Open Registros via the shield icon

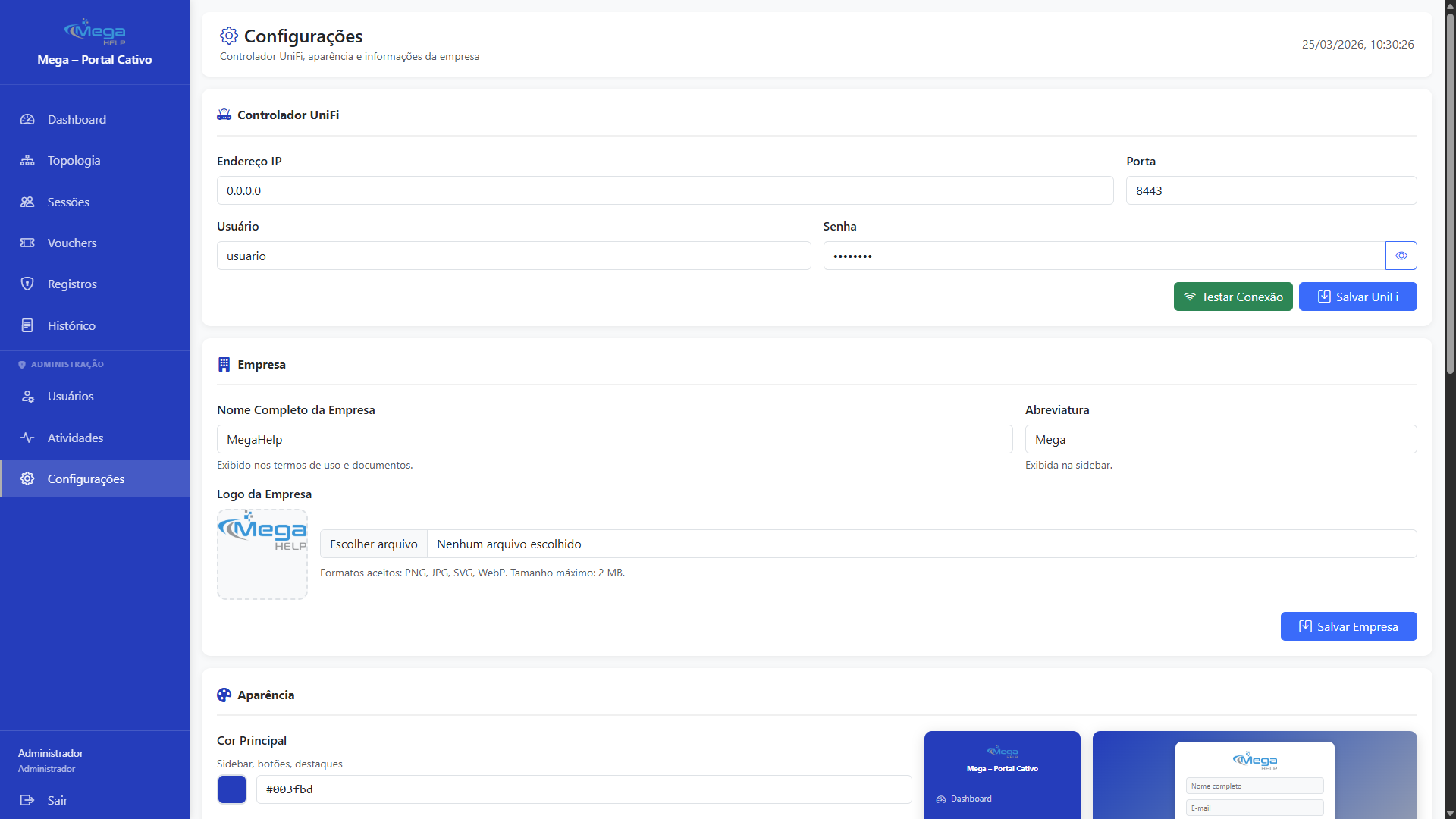27,283
